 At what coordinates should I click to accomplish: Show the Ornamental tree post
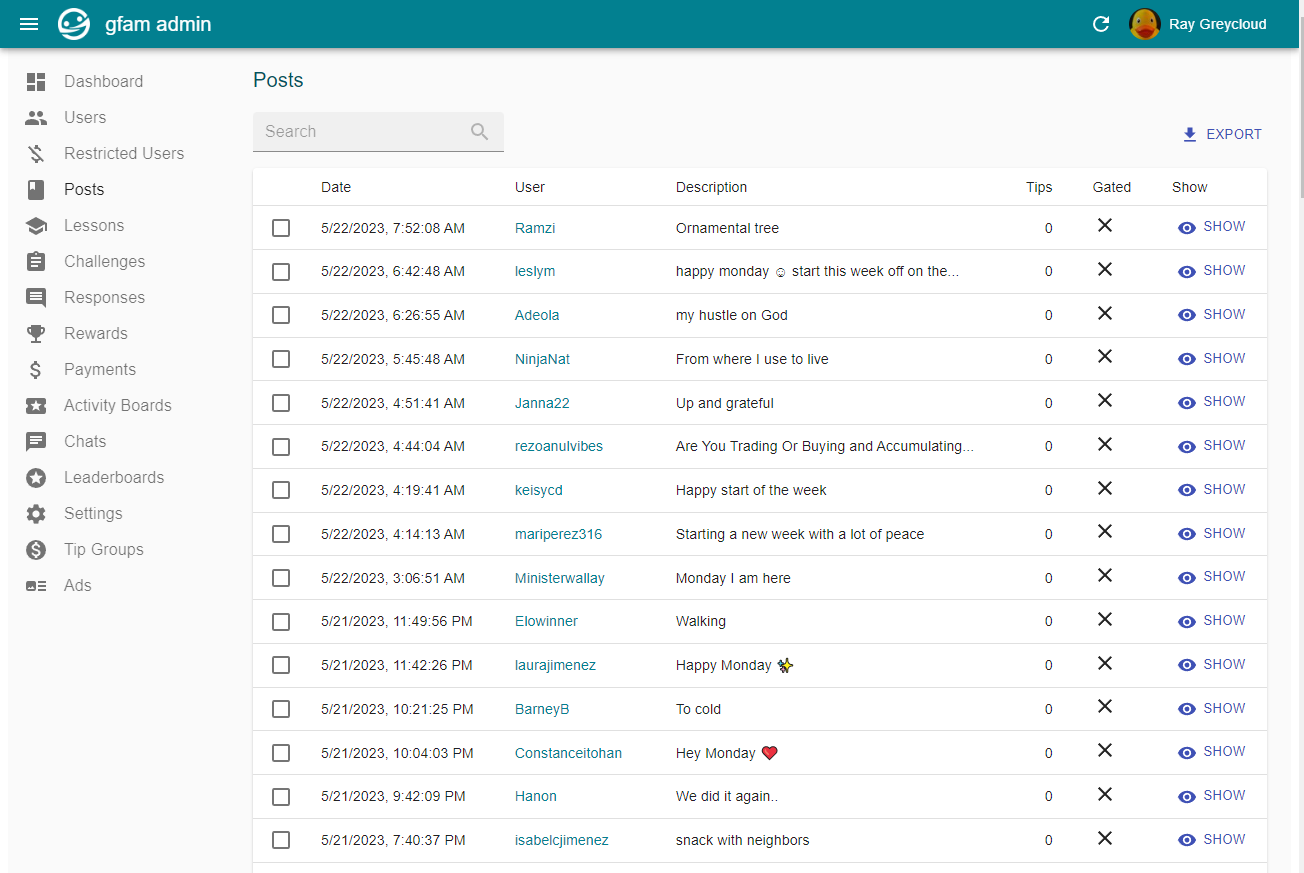tap(1212, 227)
